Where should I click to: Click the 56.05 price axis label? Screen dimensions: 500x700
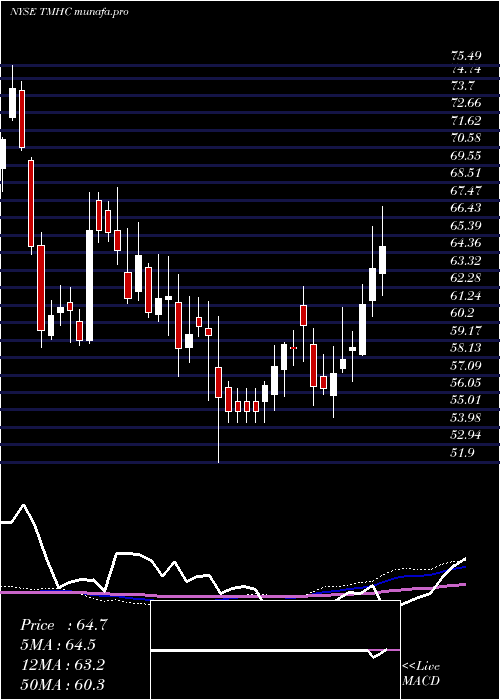[466, 383]
